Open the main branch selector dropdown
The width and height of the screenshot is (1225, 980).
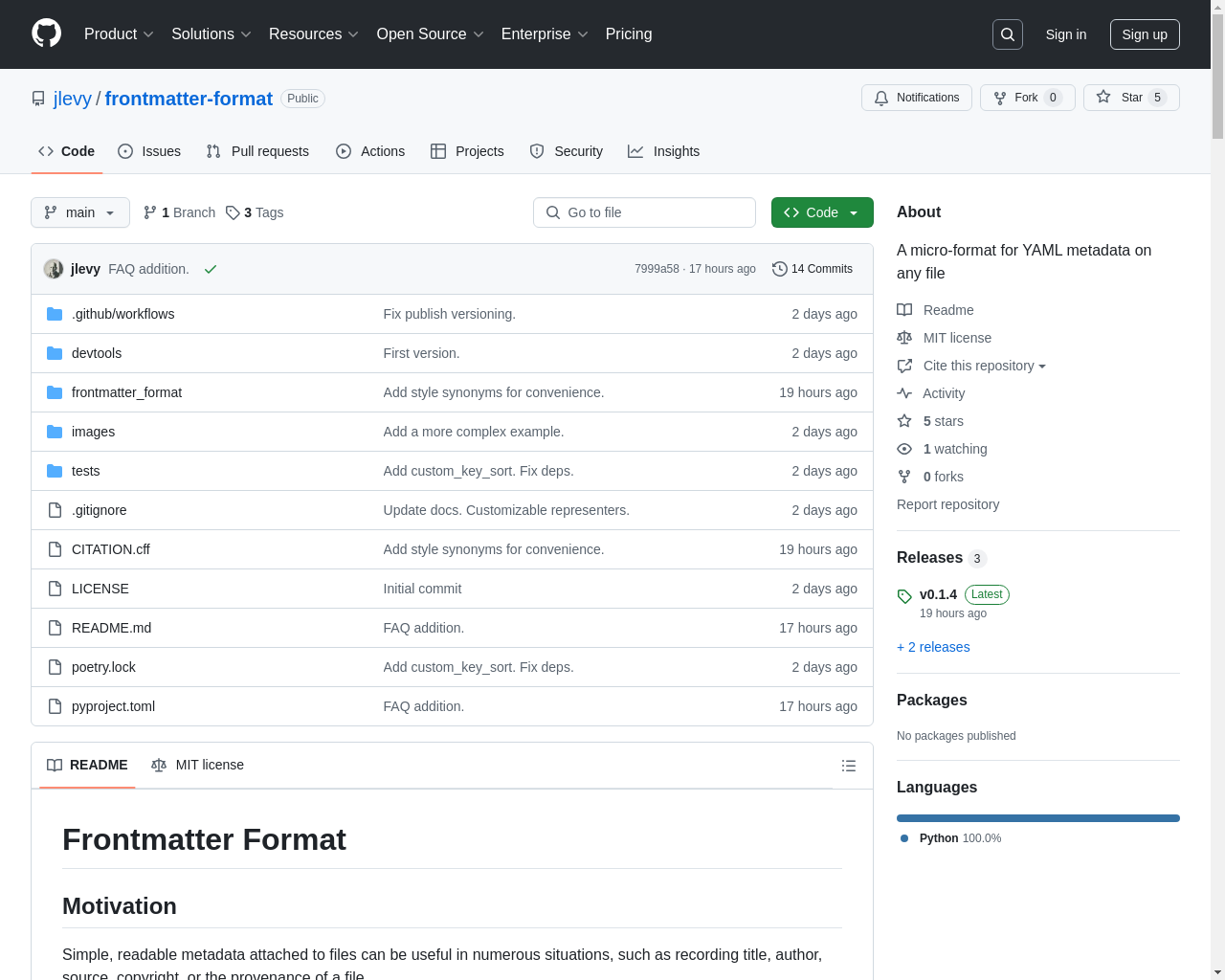(x=80, y=212)
